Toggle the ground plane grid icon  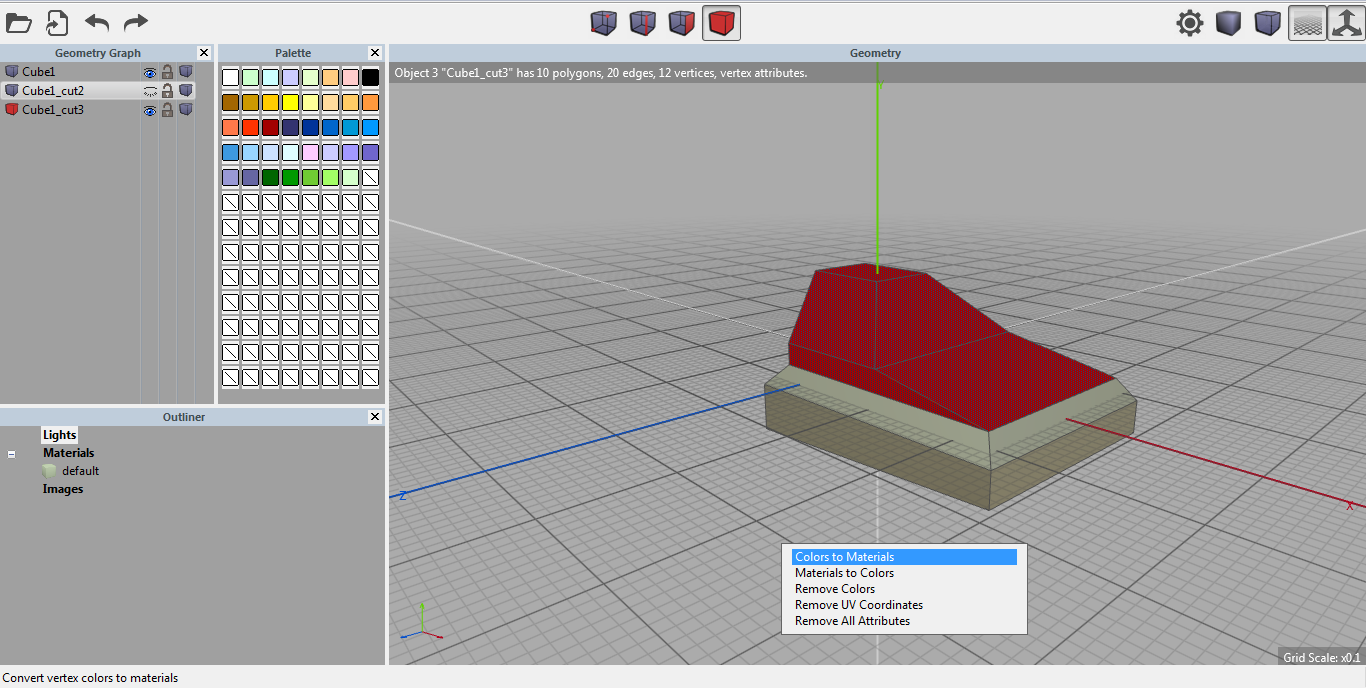click(x=1307, y=23)
